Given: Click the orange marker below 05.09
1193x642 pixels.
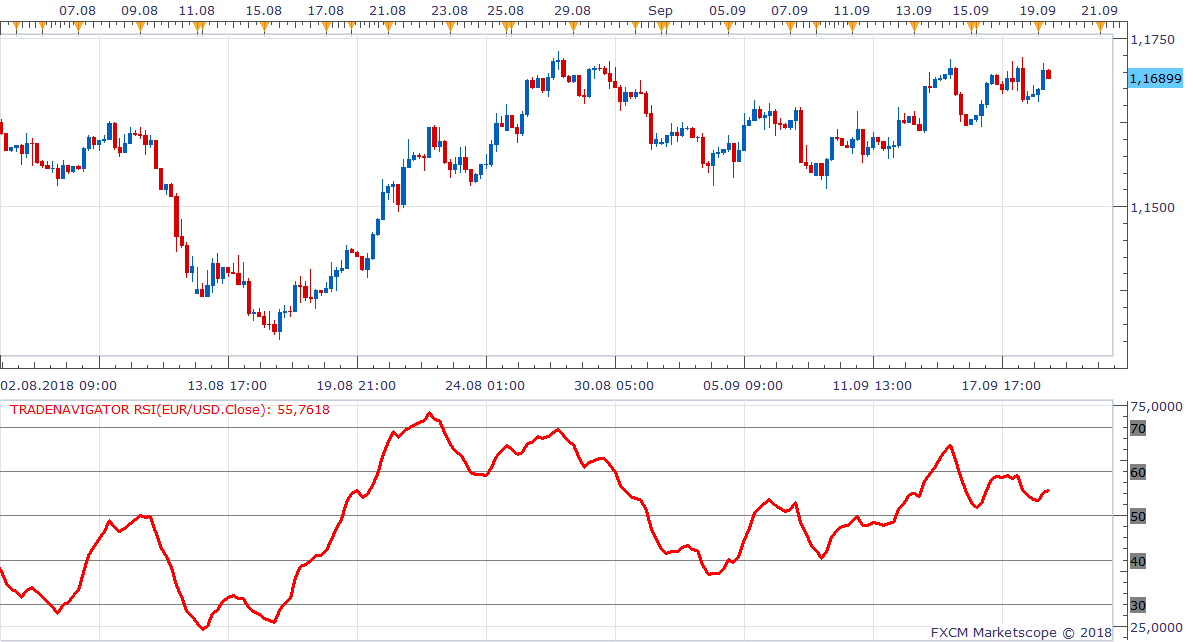Looking at the screenshot, I should pos(729,27).
